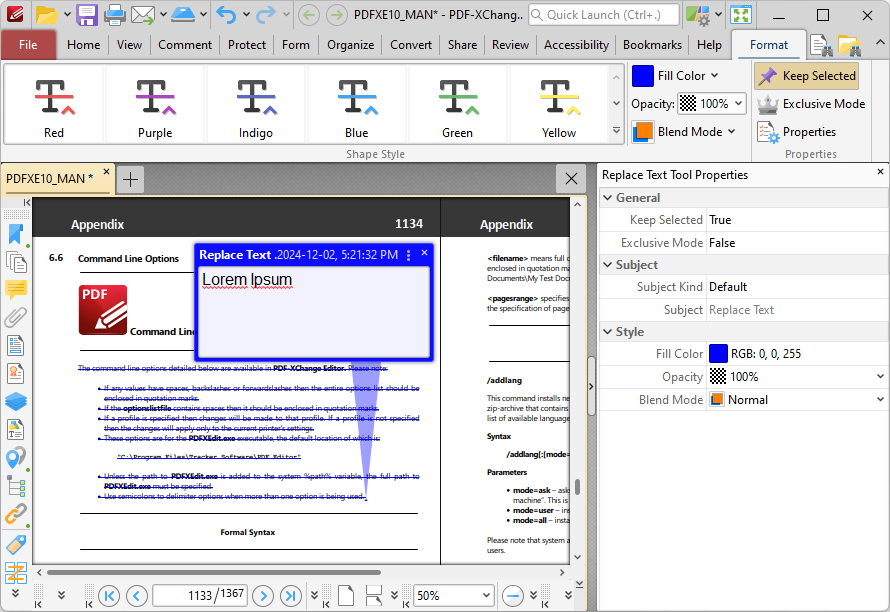Toggle full screen mode icon
This screenshot has width=890, height=612.
click(741, 15)
